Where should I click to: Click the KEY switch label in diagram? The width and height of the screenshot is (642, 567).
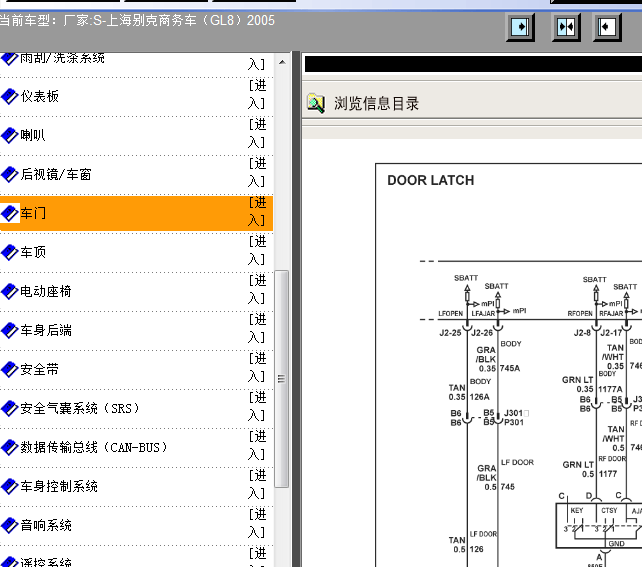[x=576, y=511]
